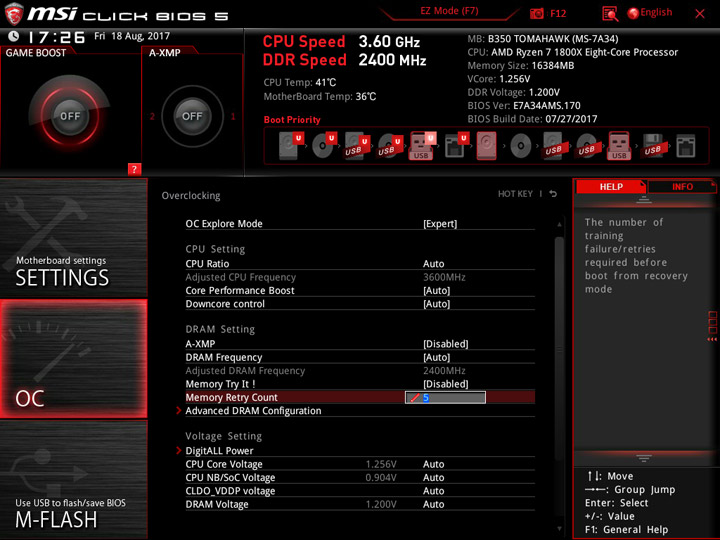Toggle the GAME BOOST knob
This screenshot has height=540, width=720.
[70, 116]
